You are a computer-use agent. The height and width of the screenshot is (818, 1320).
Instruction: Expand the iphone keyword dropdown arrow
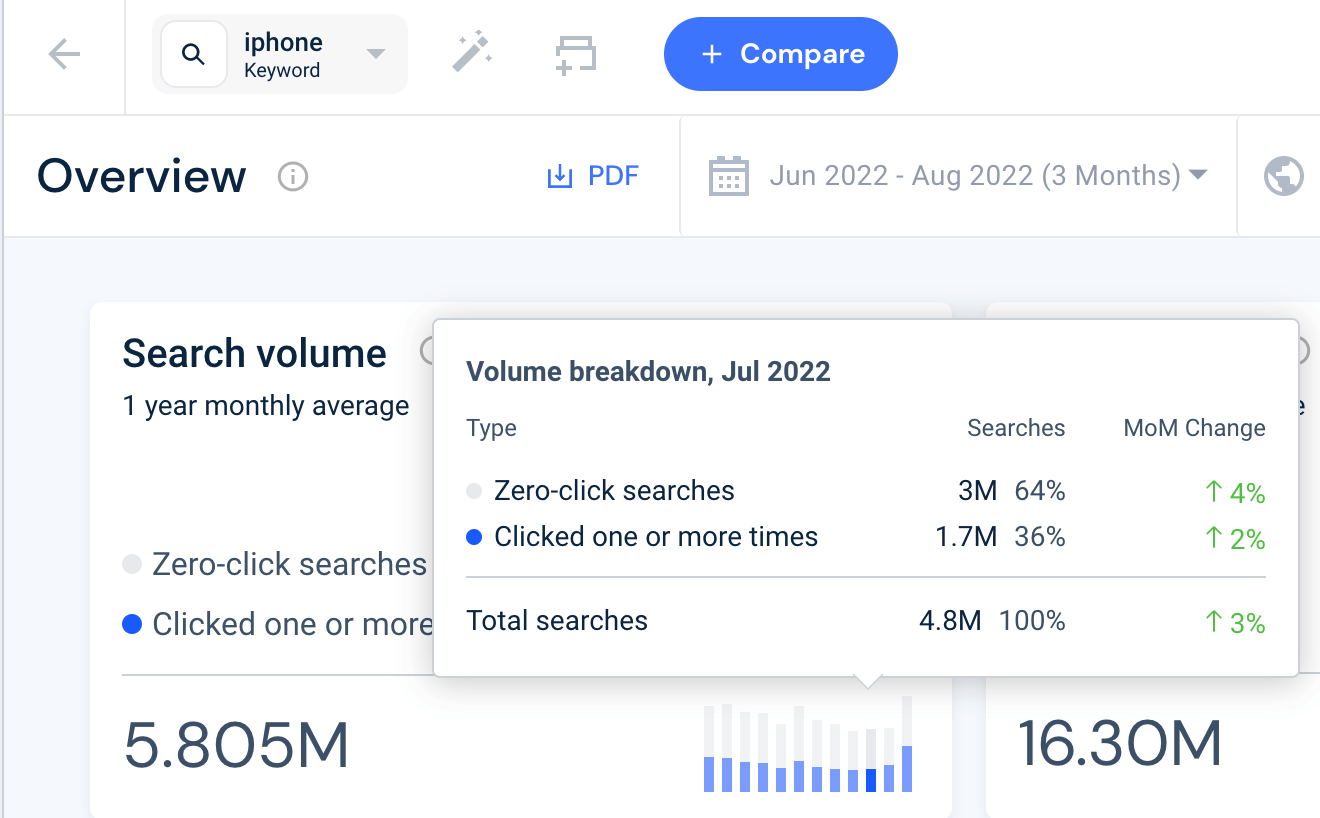pos(376,54)
